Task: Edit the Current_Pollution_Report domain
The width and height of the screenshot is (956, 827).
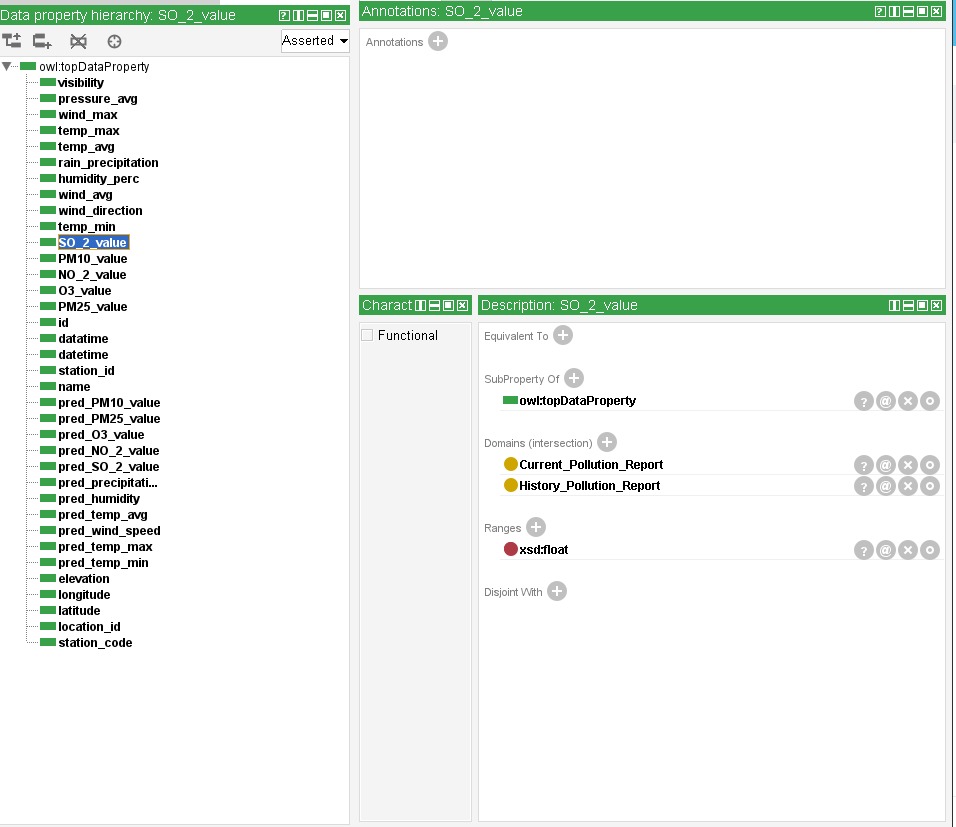Action: [x=929, y=465]
